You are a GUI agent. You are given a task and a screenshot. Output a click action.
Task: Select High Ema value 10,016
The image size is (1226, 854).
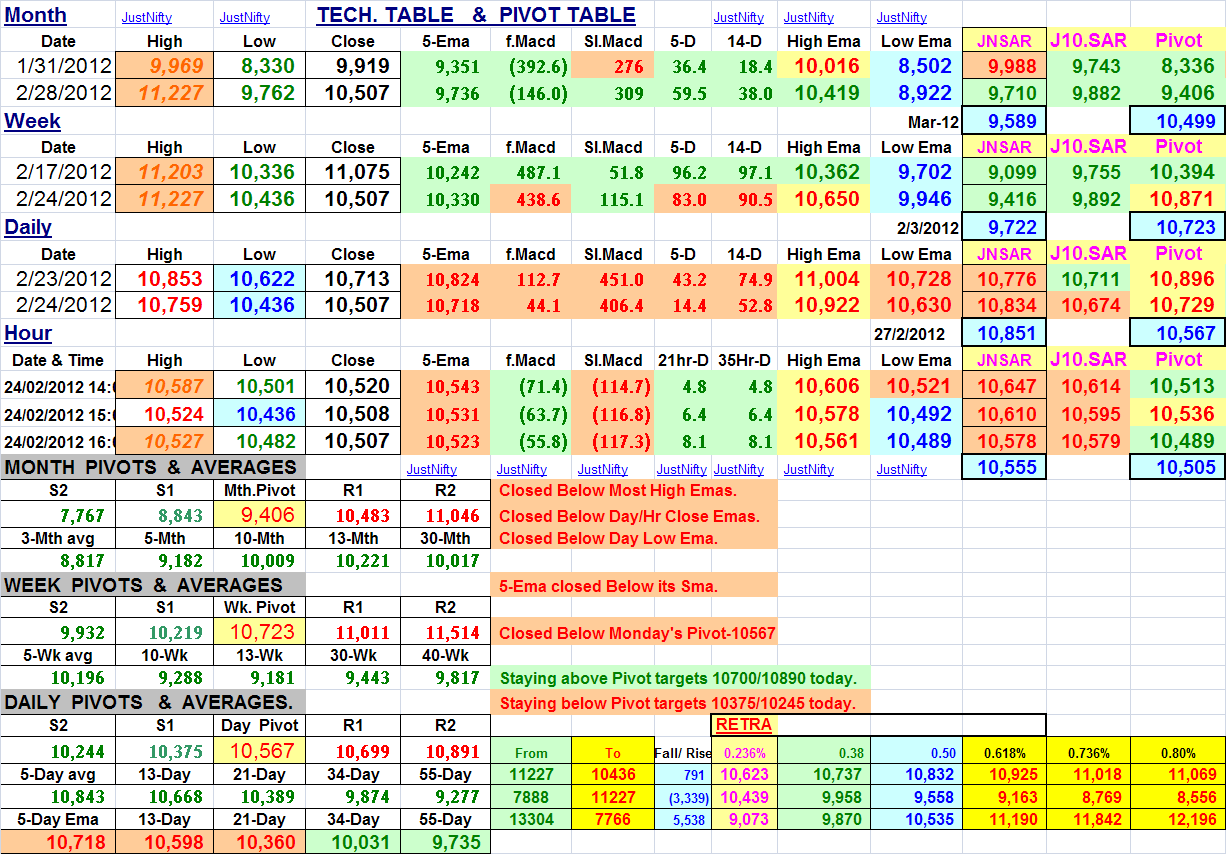(824, 67)
